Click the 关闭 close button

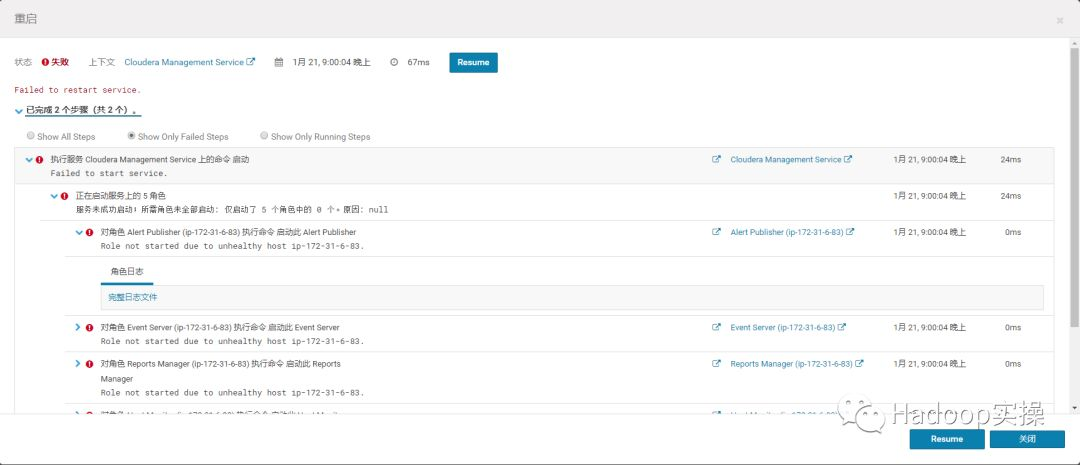[x=1027, y=439]
